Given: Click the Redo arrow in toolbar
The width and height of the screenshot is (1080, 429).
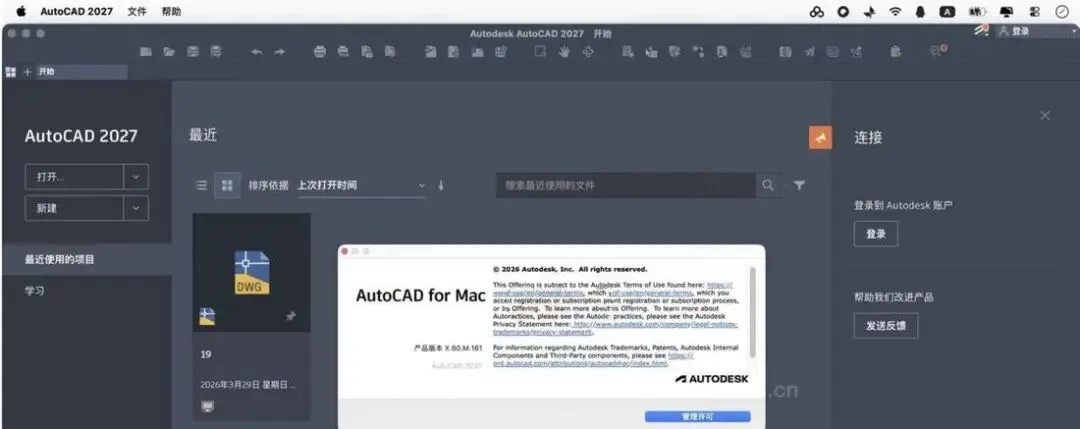Looking at the screenshot, I should pyautogui.click(x=279, y=52).
